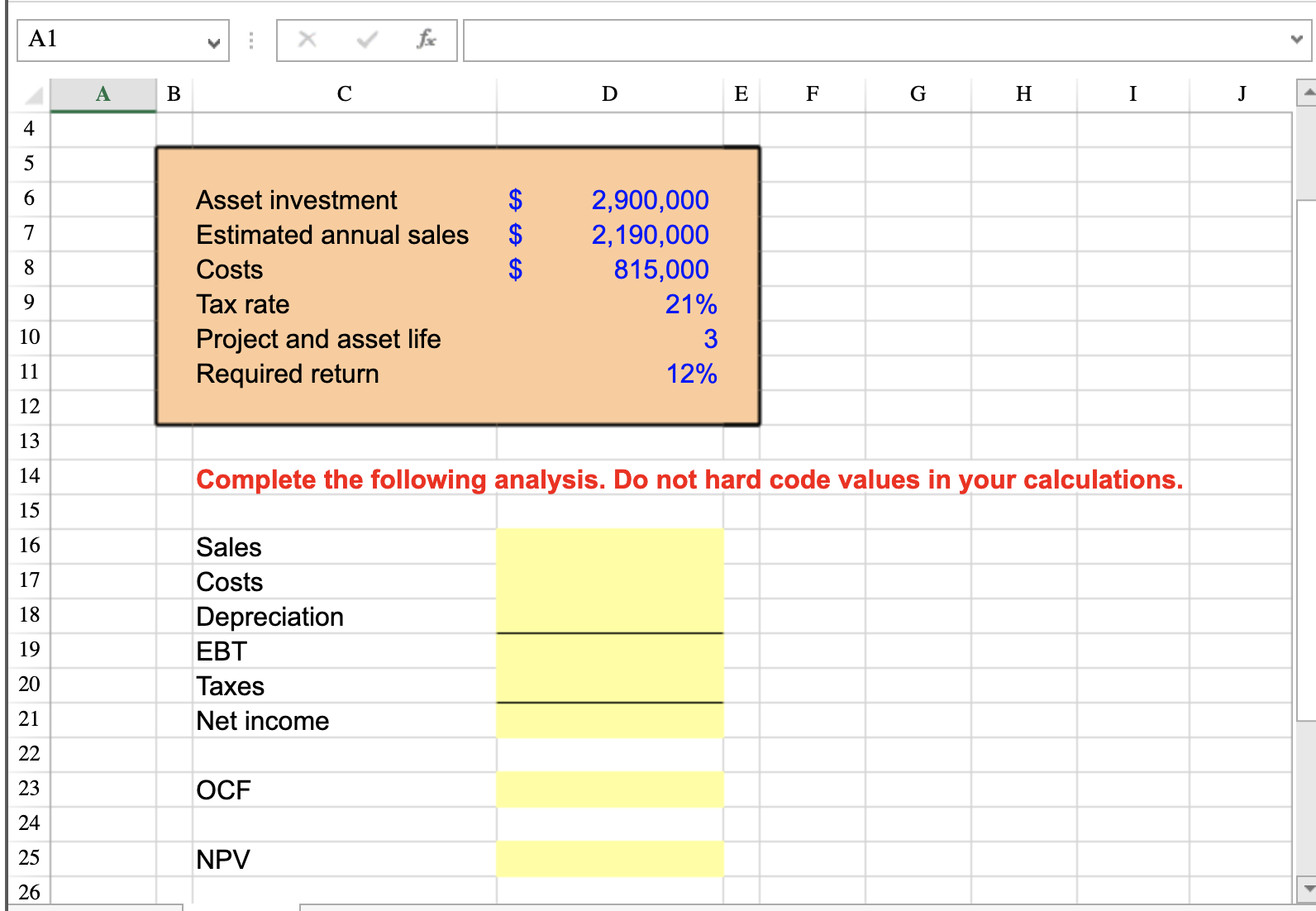Select row 6 header

(29, 198)
